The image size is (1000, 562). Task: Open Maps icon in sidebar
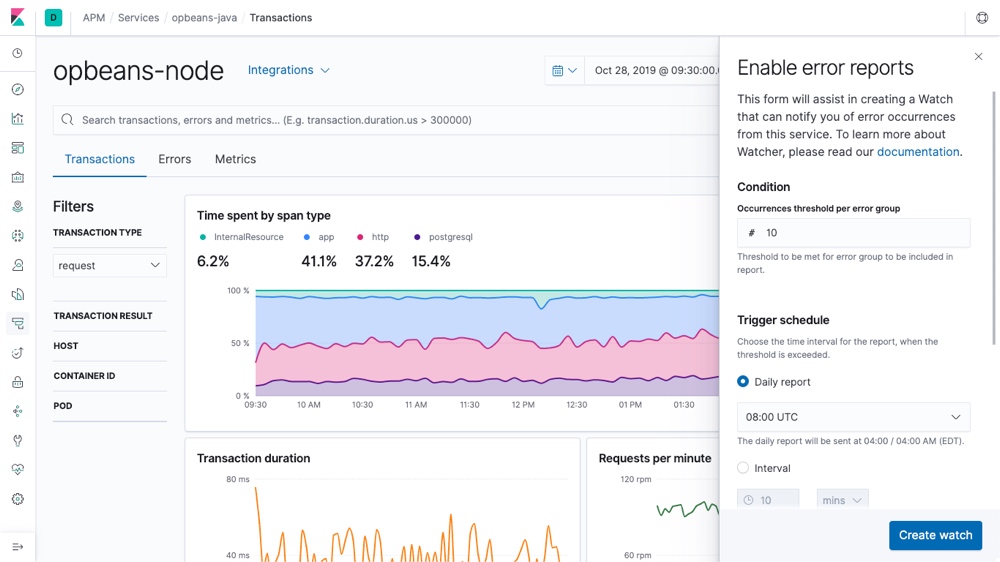(x=18, y=206)
